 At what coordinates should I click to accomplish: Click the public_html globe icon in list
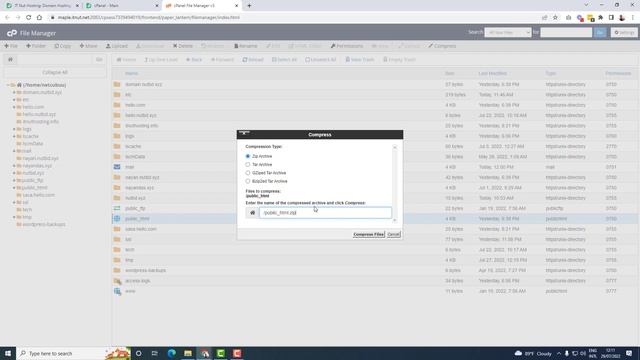pos(117,219)
